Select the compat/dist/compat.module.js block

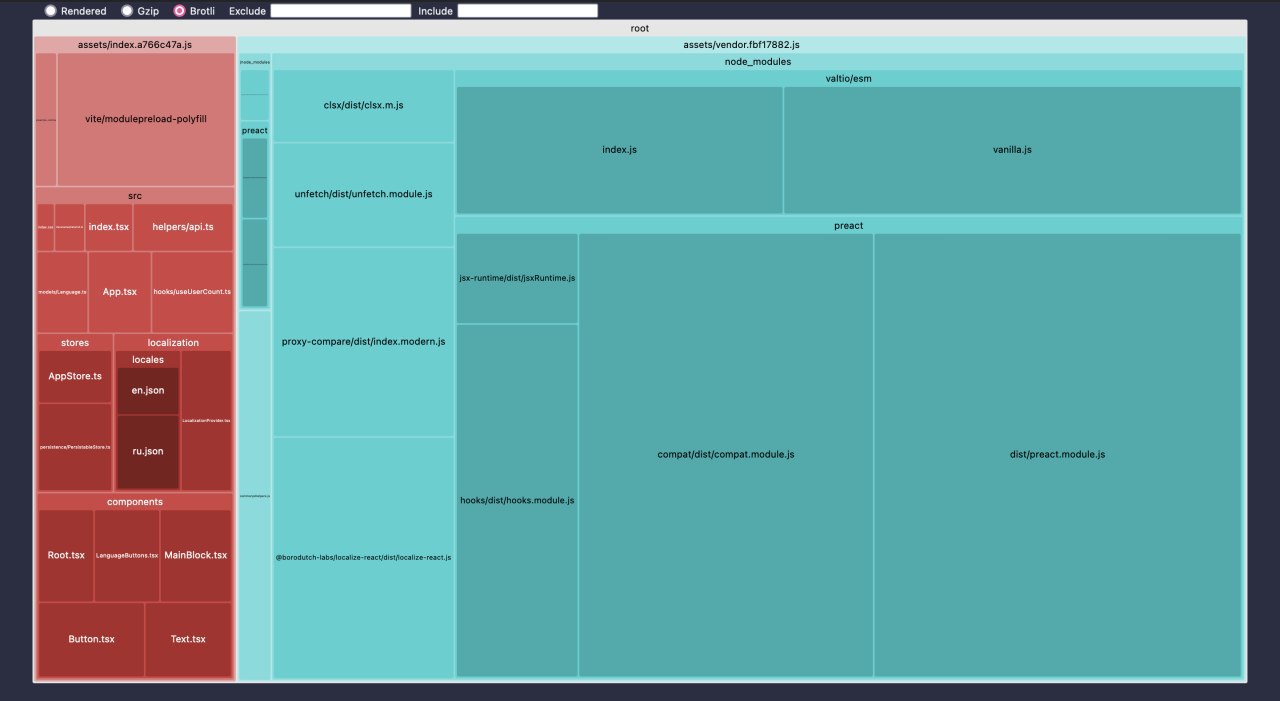click(726, 455)
